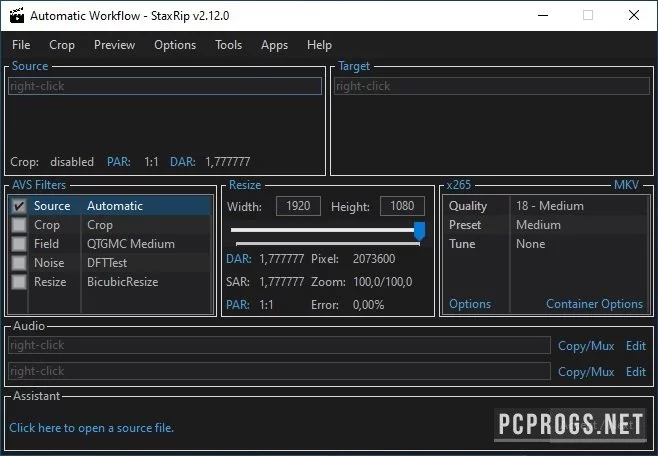Screen dimensions: 658x456
Task: Click the Source DAR label link
Action: (183, 162)
